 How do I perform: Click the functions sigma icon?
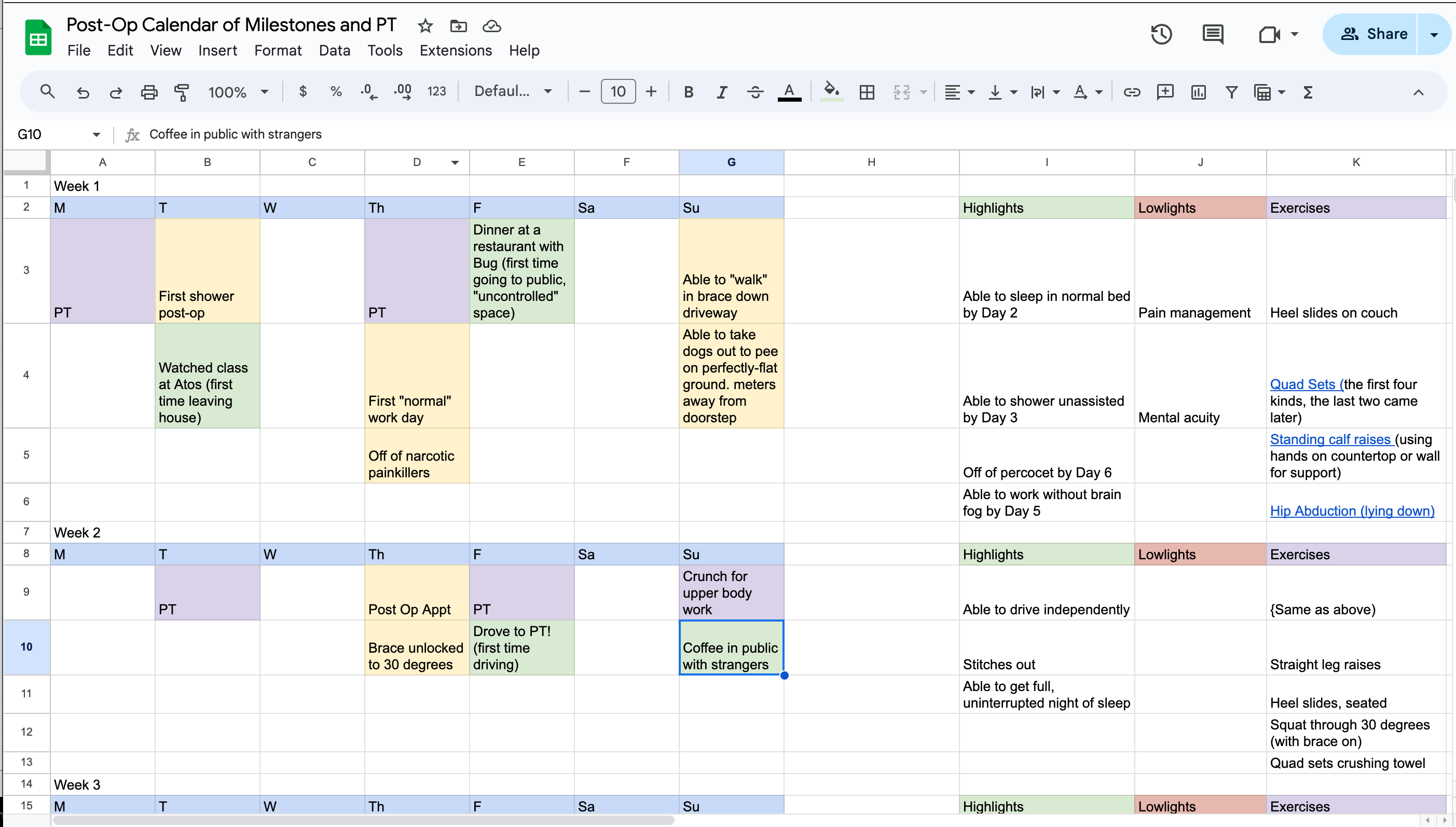(1308, 92)
